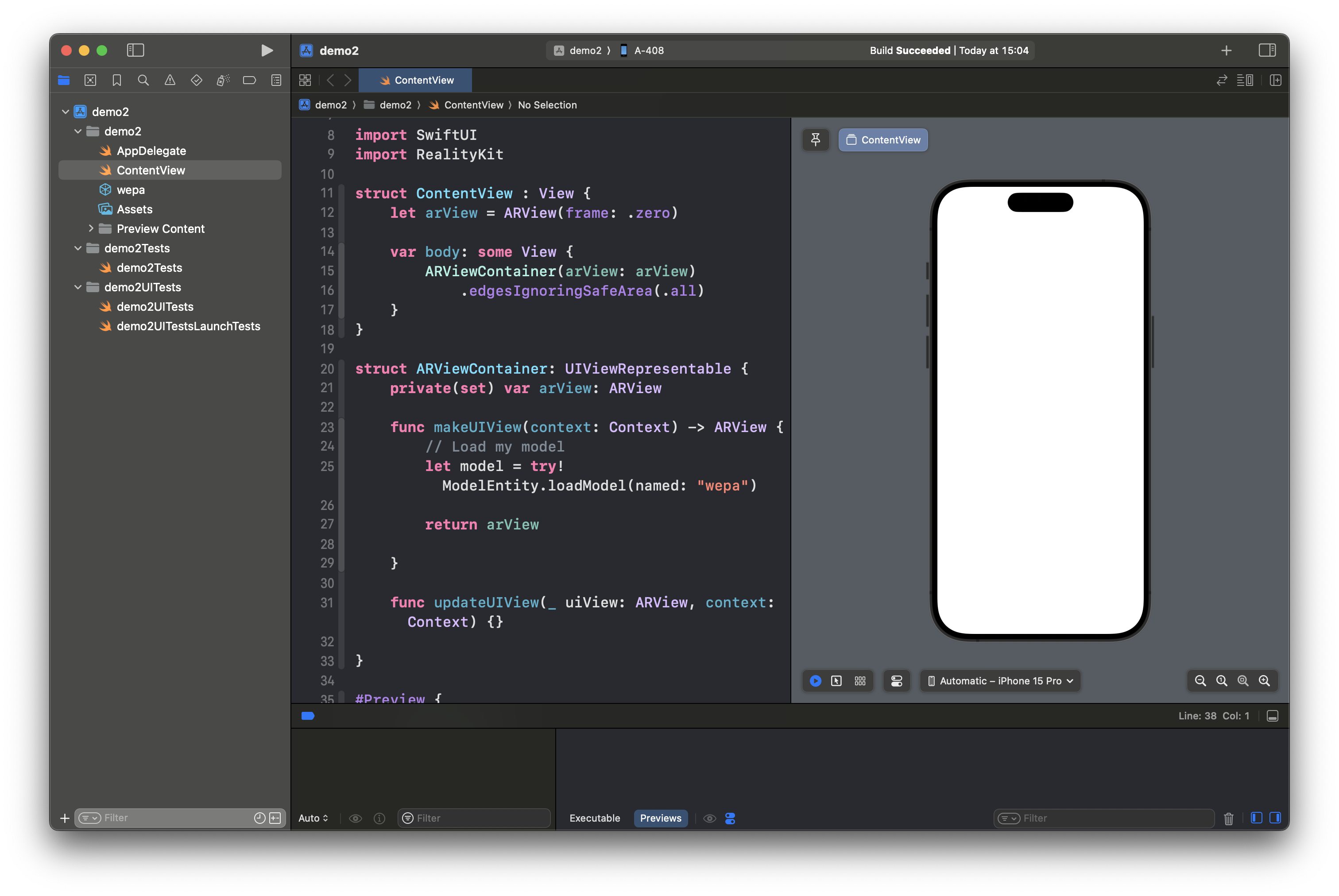This screenshot has height=896, width=1339.
Task: Click the iPhone preview thumbnail
Action: [x=1040, y=410]
